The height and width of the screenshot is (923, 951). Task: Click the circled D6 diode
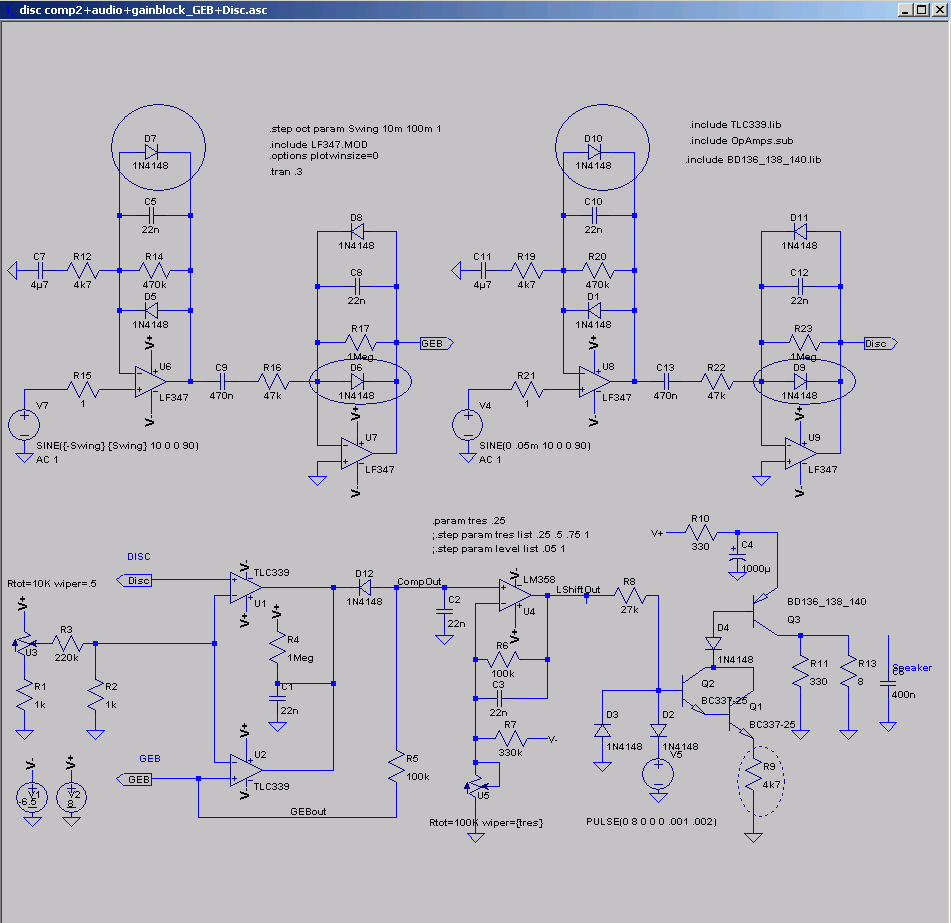point(357,381)
